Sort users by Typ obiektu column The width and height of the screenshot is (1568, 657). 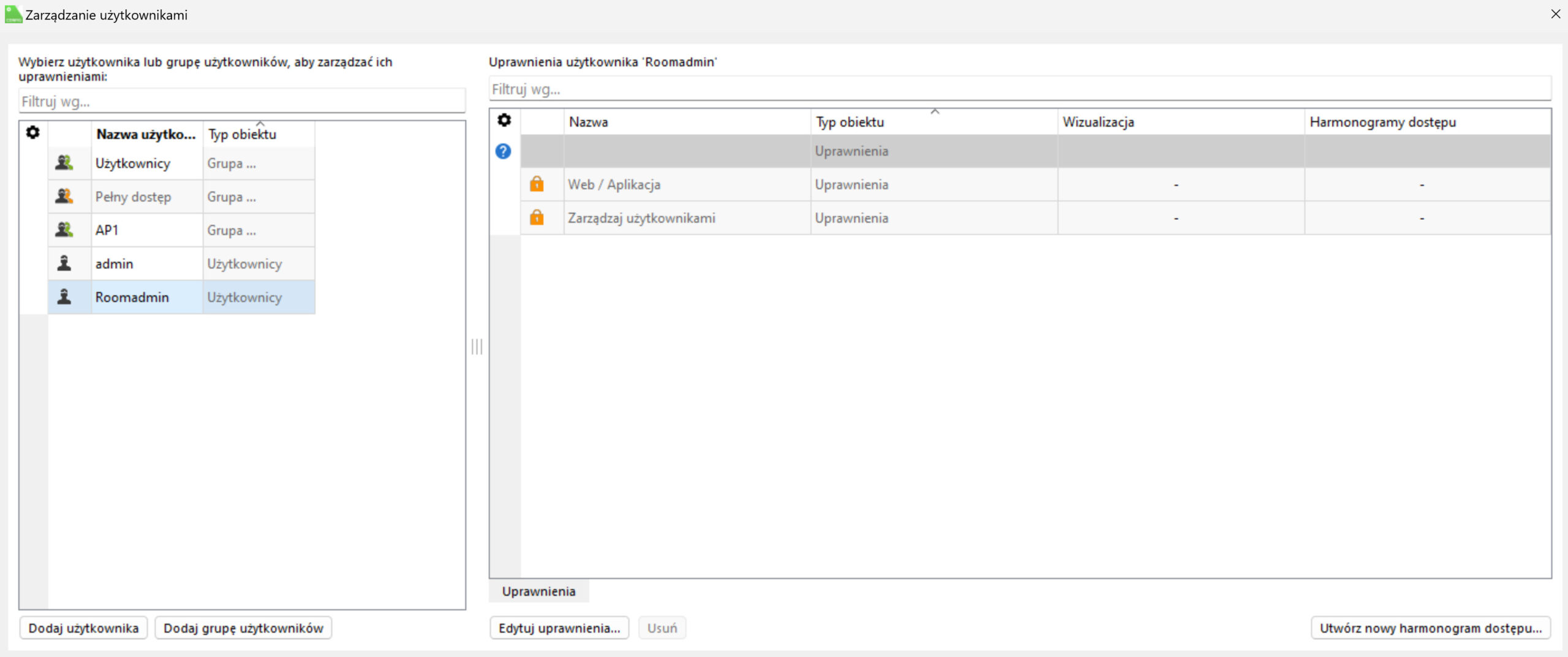(242, 134)
